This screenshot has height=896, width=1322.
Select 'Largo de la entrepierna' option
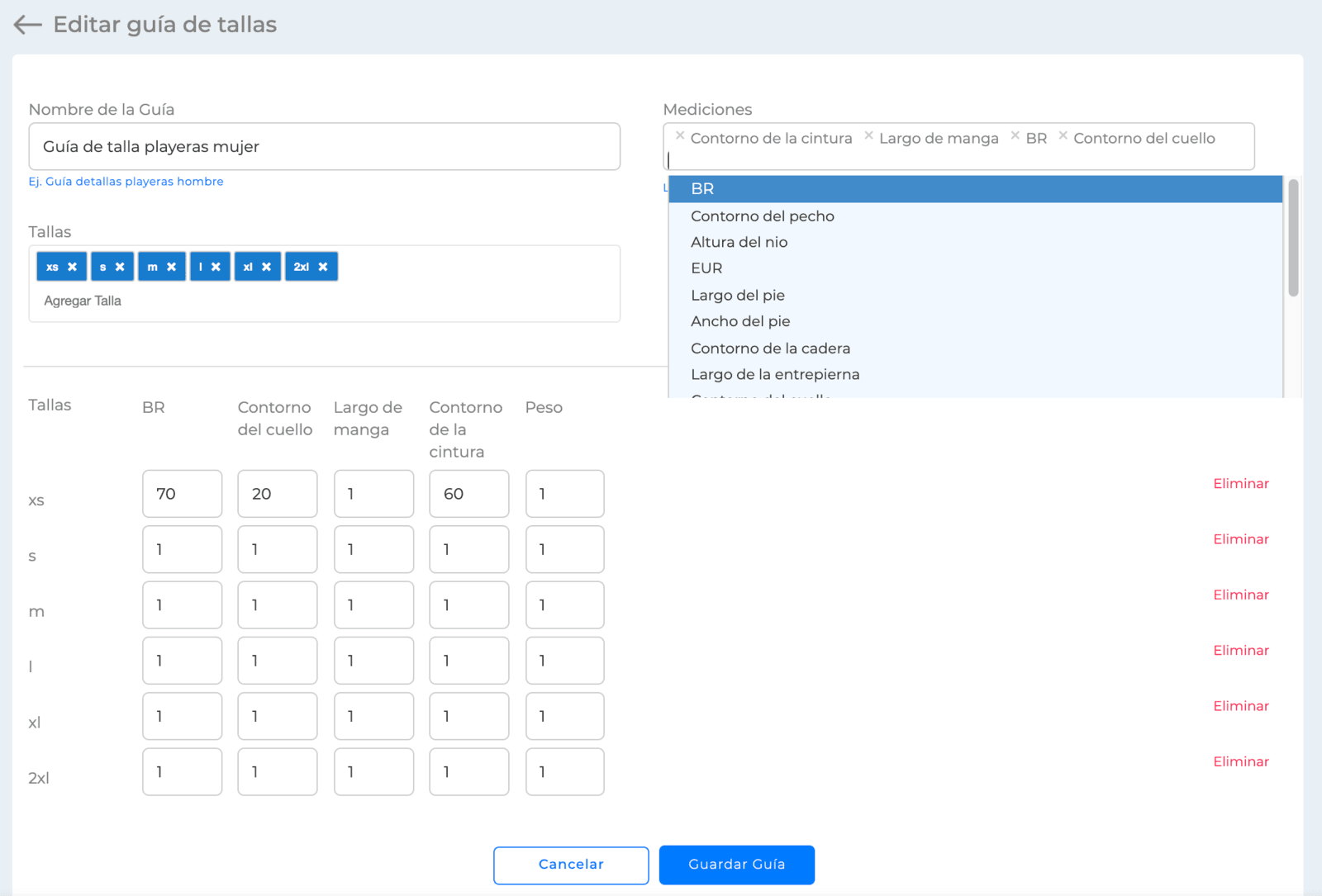pos(975,375)
